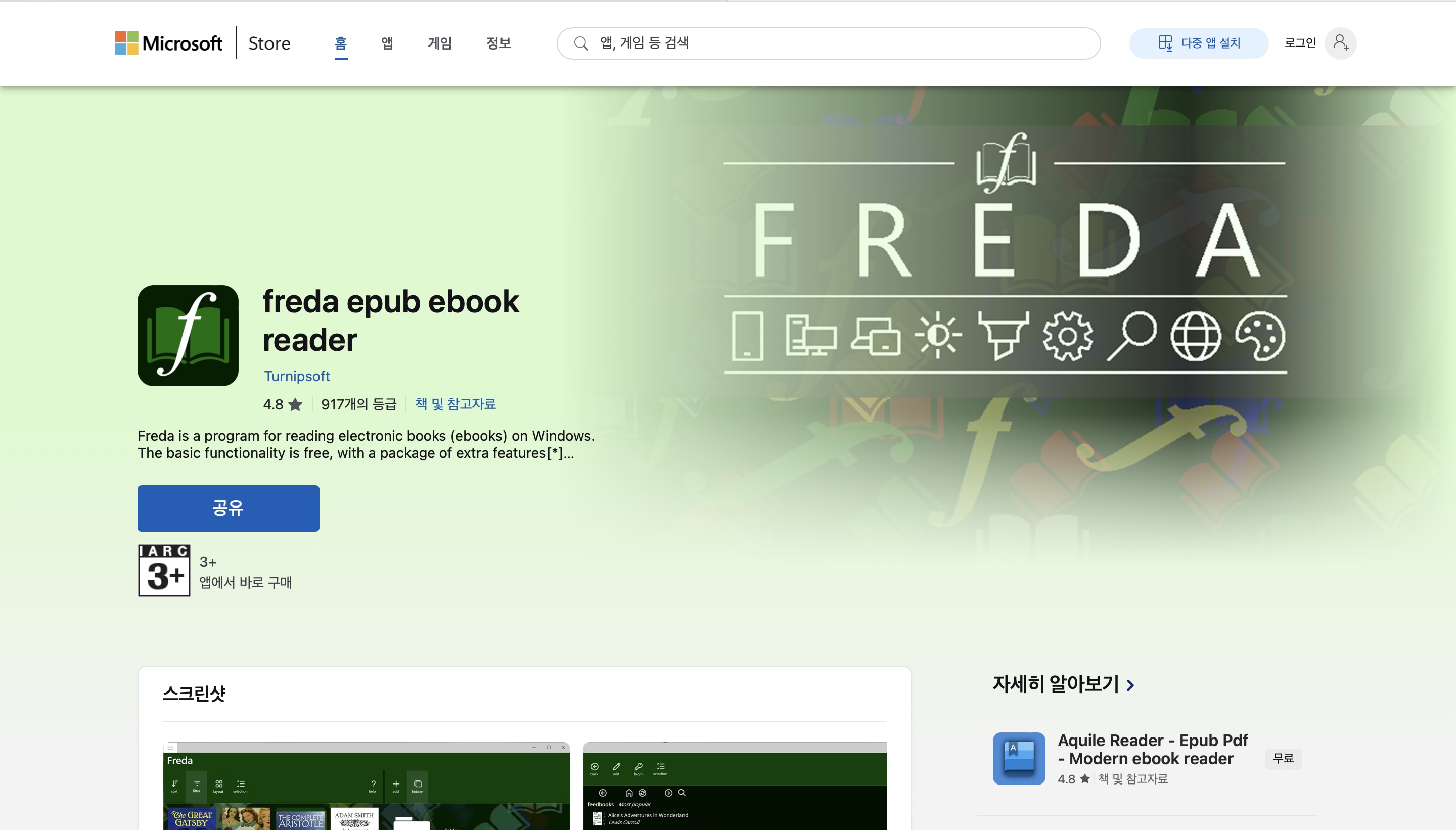Click the freda app icon
Viewport: 1456px width, 830px height.
point(188,335)
